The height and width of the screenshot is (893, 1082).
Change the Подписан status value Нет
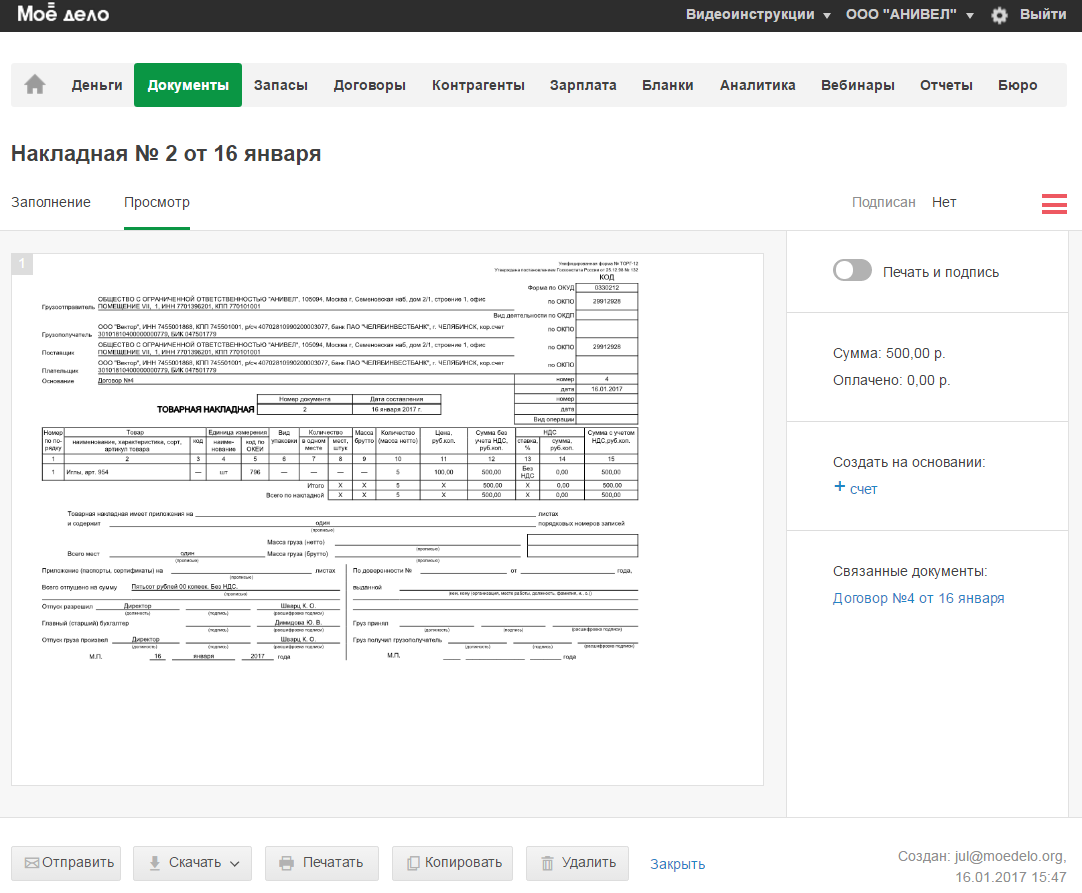[x=944, y=202]
